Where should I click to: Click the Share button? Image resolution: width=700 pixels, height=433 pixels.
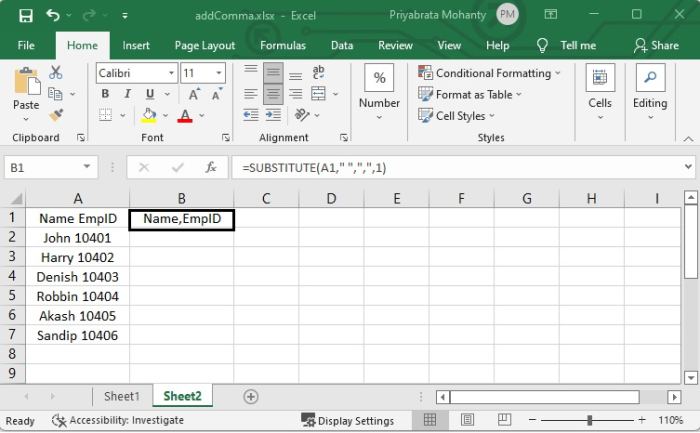pos(656,45)
